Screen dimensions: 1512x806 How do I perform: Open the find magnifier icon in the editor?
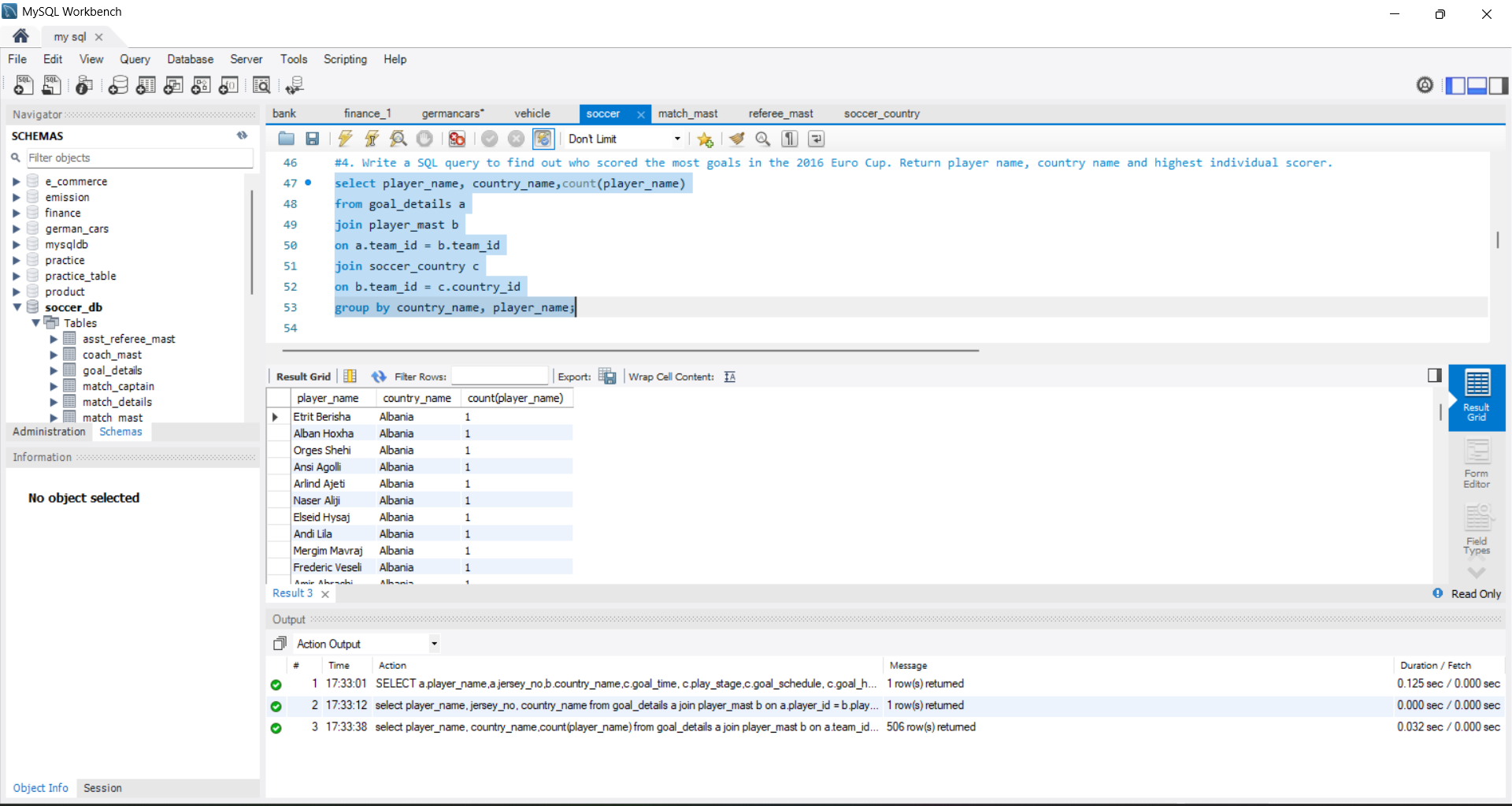(x=762, y=139)
